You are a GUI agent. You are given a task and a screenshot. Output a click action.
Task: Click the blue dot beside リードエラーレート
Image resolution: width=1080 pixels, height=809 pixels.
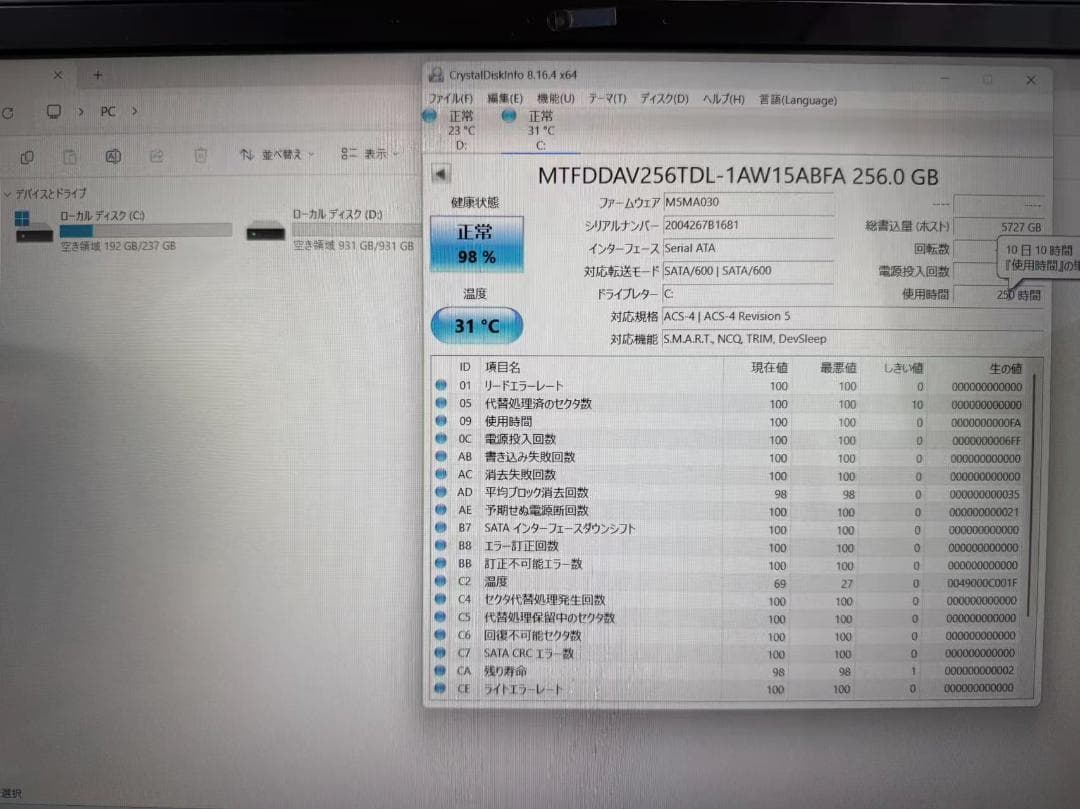pyautogui.click(x=441, y=385)
